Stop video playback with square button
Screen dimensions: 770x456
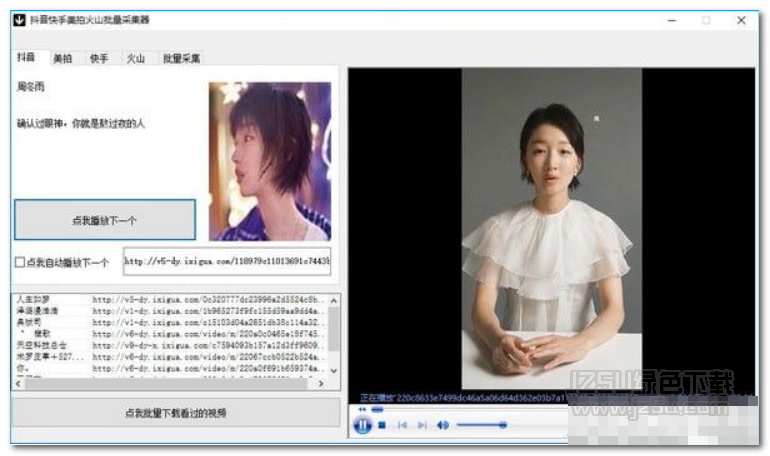pyautogui.click(x=382, y=425)
